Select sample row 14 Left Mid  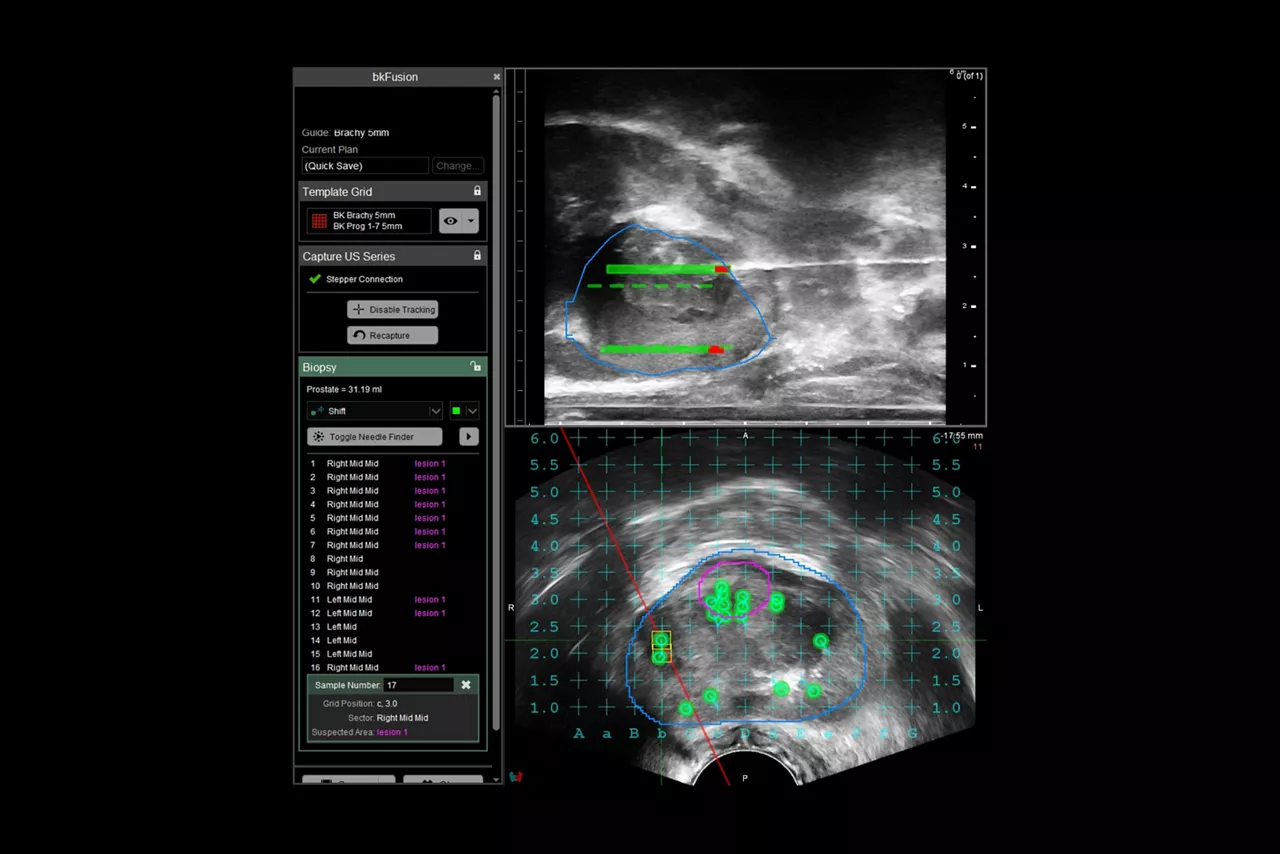pyautogui.click(x=392, y=641)
